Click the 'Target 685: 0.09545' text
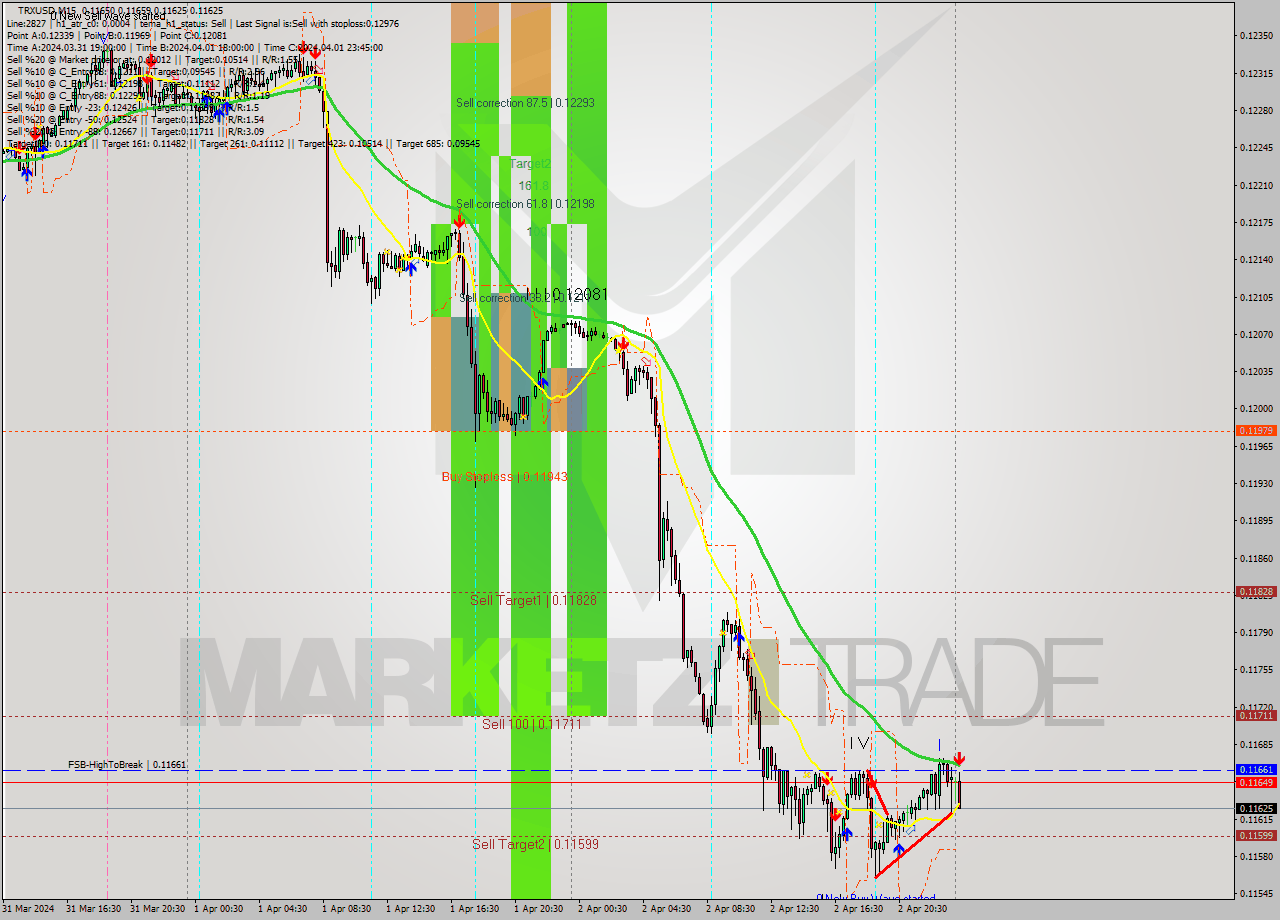The image size is (1280, 920). pos(438,144)
